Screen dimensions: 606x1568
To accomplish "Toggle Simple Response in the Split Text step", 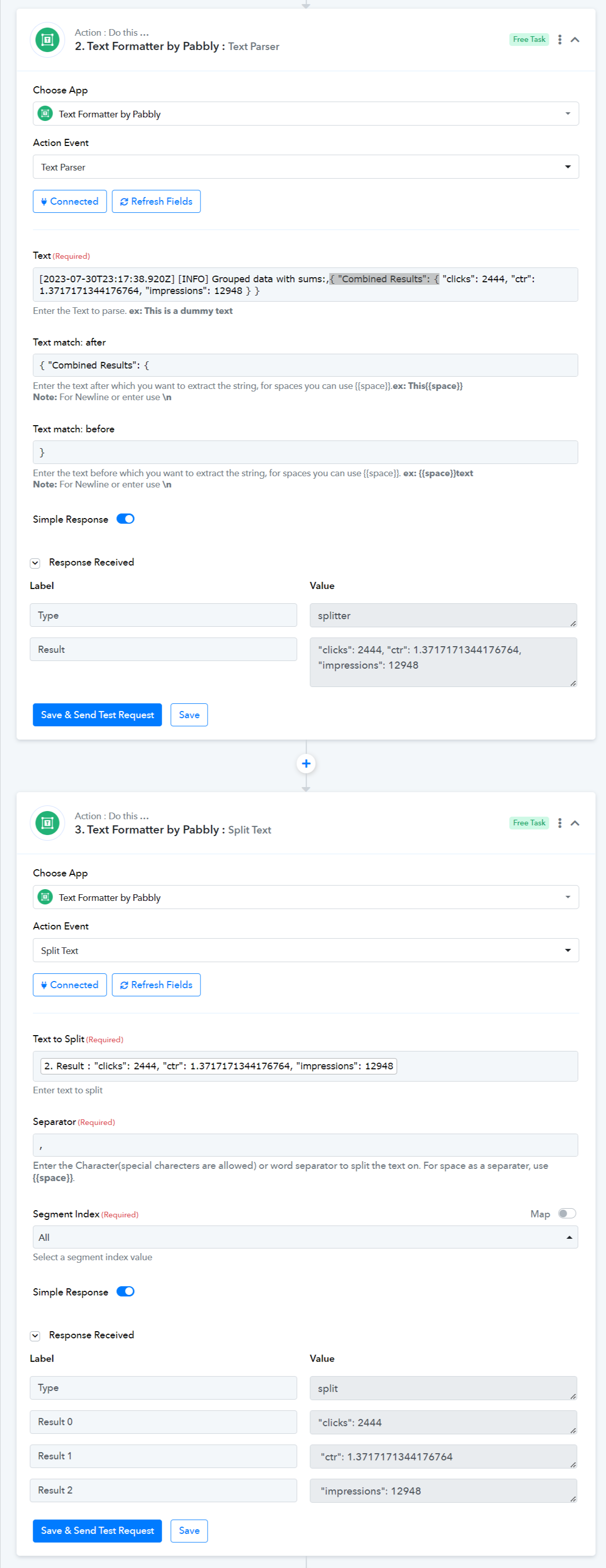I will coord(125,1292).
